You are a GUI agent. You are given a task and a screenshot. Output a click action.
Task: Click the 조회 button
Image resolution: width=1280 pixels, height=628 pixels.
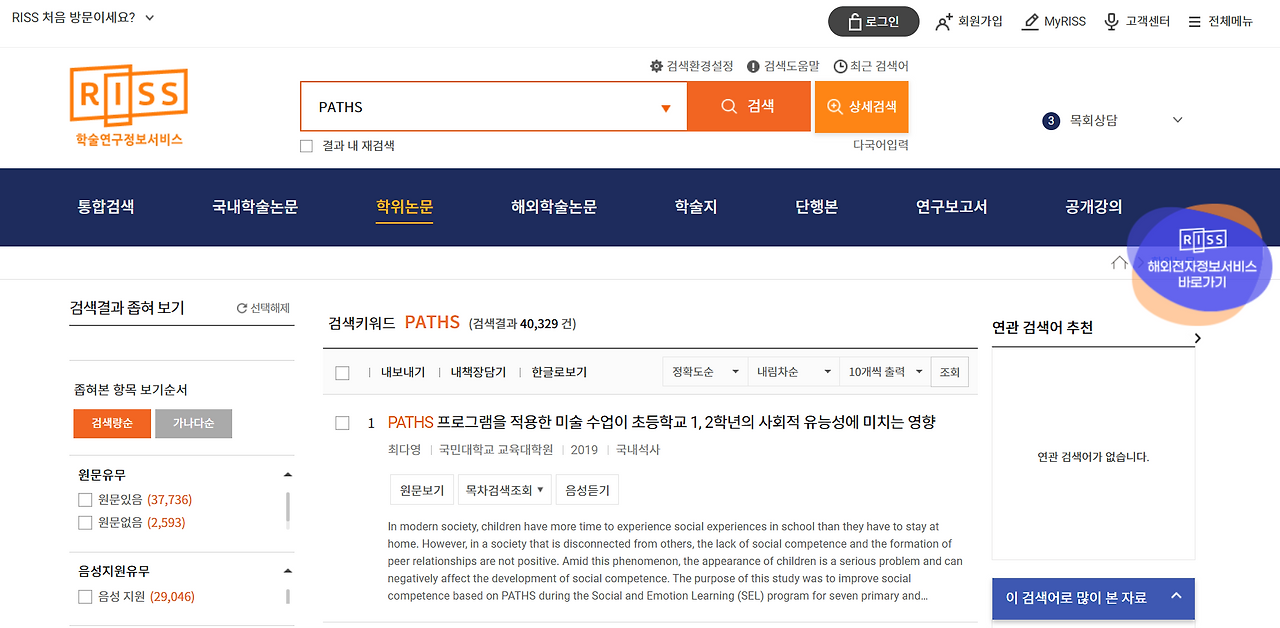tap(949, 372)
